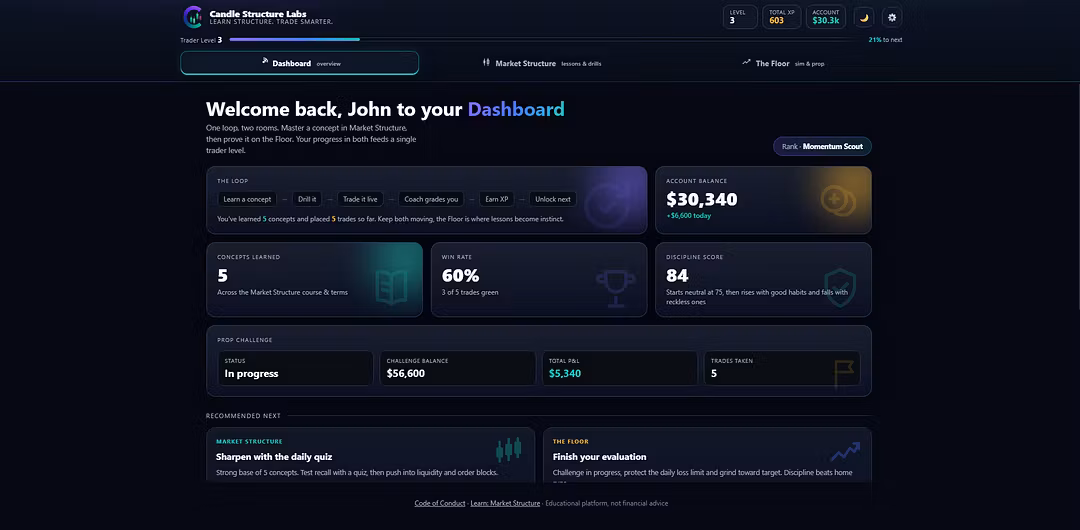This screenshot has height=530, width=1080.
Task: Switch to The Floor tab
Action: point(782,63)
